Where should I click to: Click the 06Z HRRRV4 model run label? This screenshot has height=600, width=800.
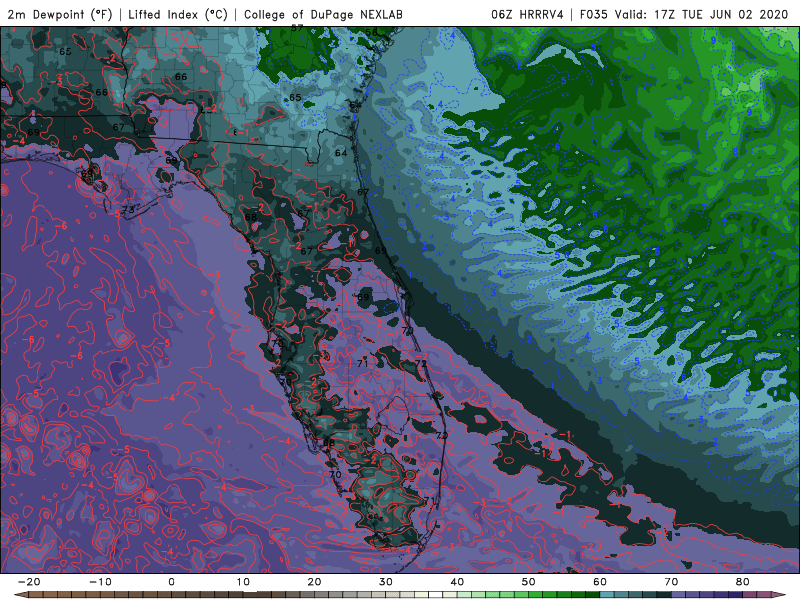pos(527,14)
